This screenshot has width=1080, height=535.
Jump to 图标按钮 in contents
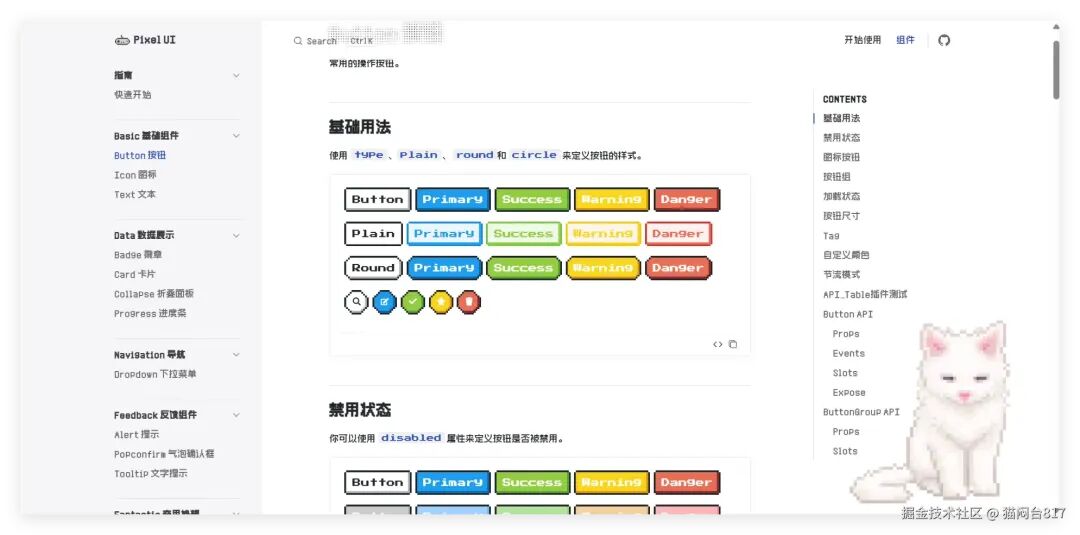(x=841, y=157)
